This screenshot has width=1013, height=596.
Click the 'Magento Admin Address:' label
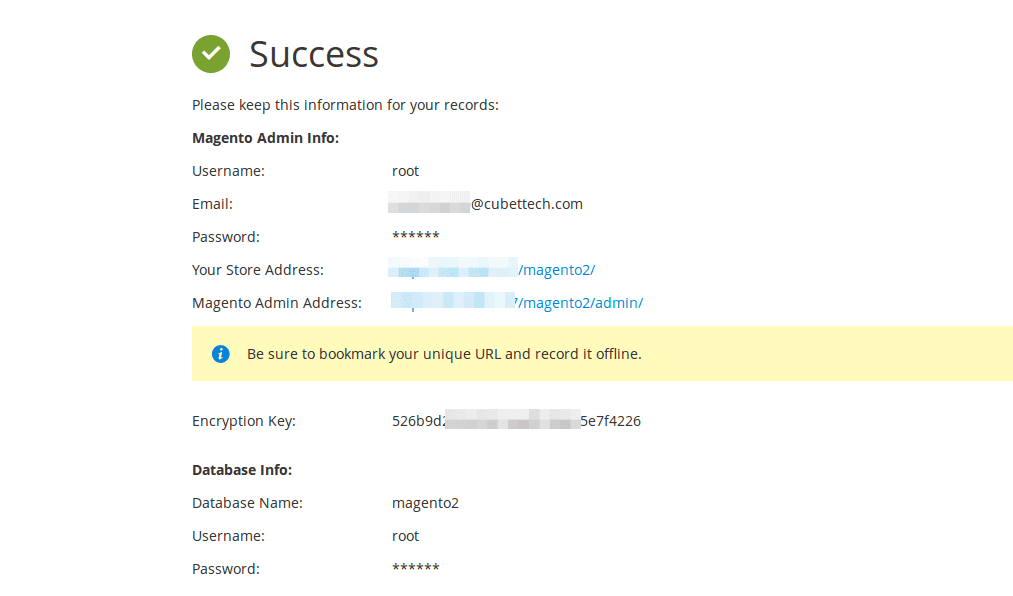click(277, 303)
